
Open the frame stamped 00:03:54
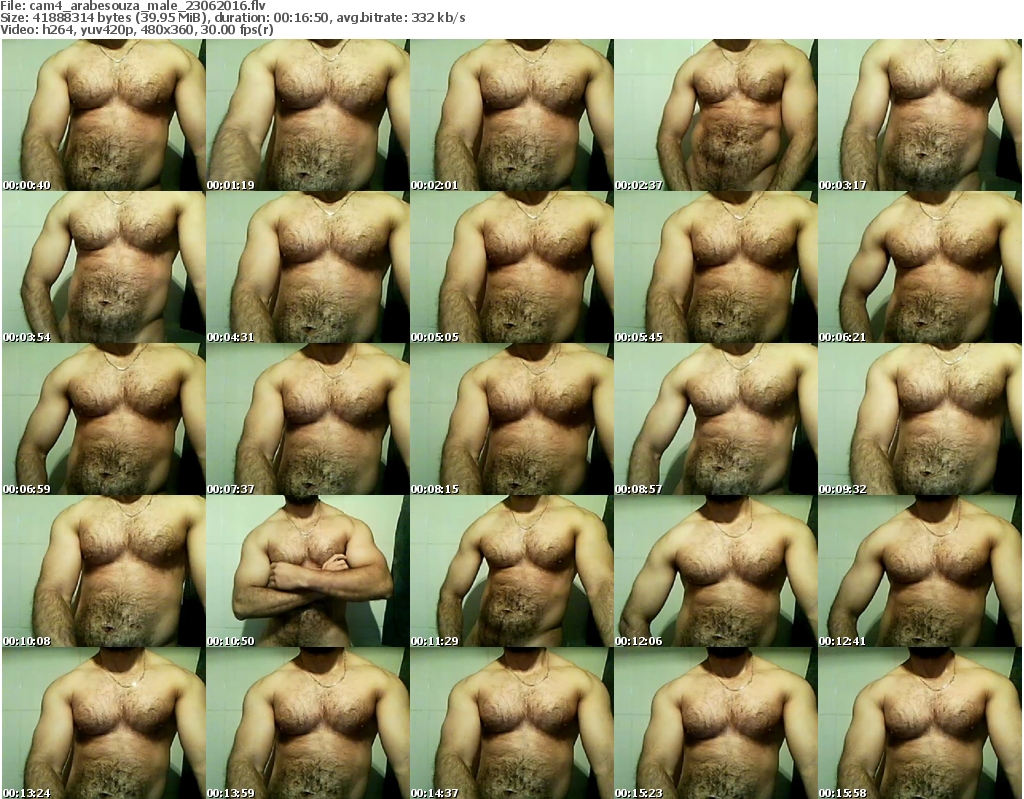point(104,267)
